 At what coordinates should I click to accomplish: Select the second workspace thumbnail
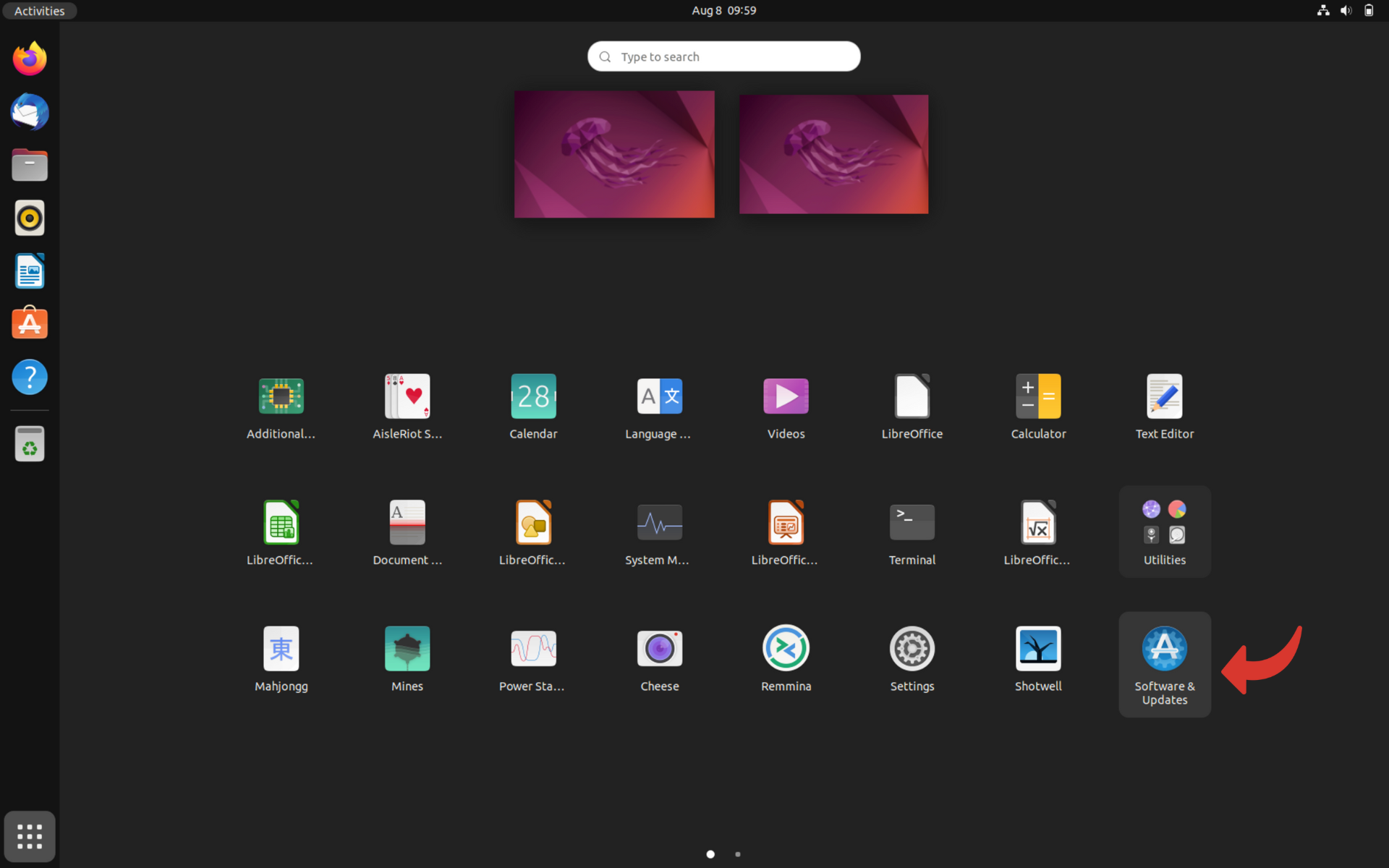[x=833, y=154]
